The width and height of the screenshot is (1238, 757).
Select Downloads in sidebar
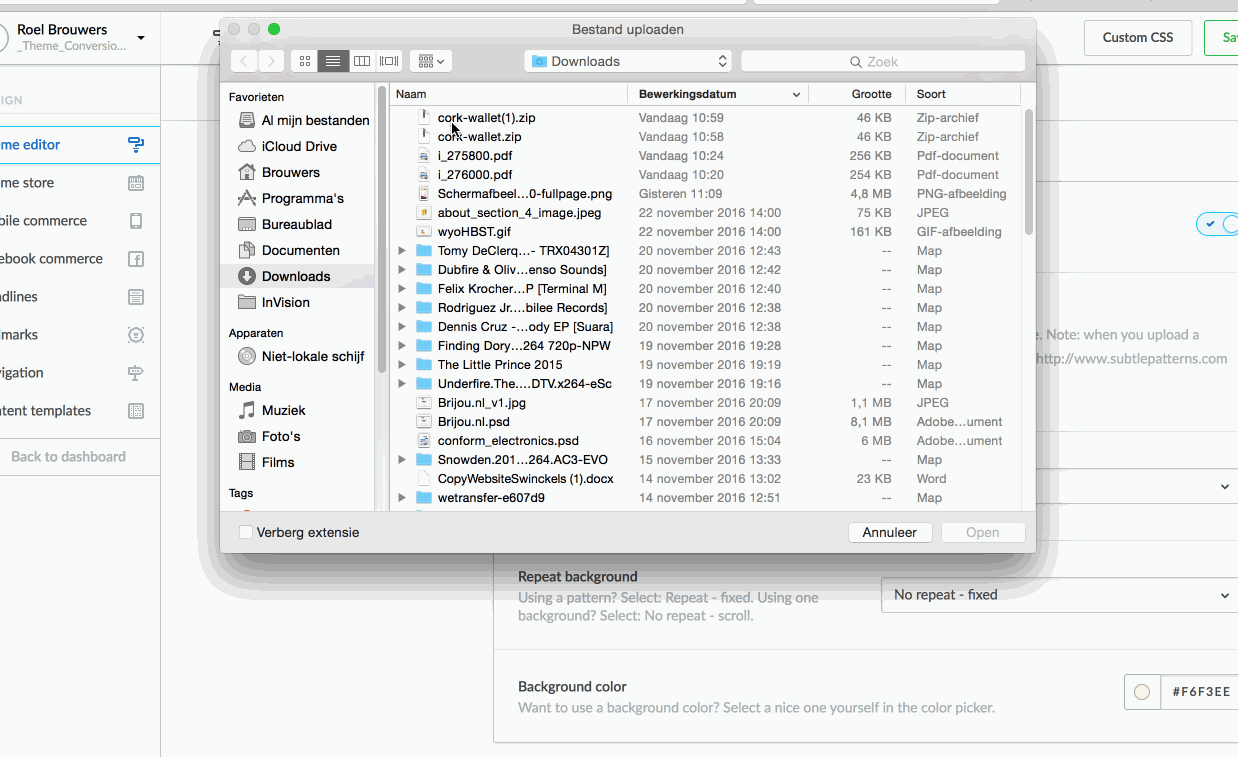coord(298,276)
